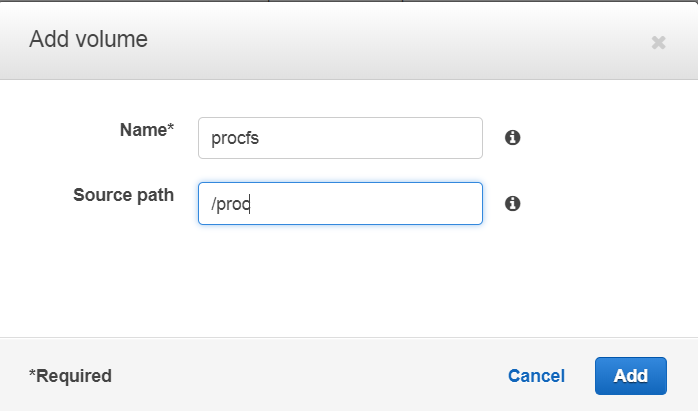Focus the Name input field
This screenshot has height=411, width=698.
click(x=340, y=138)
